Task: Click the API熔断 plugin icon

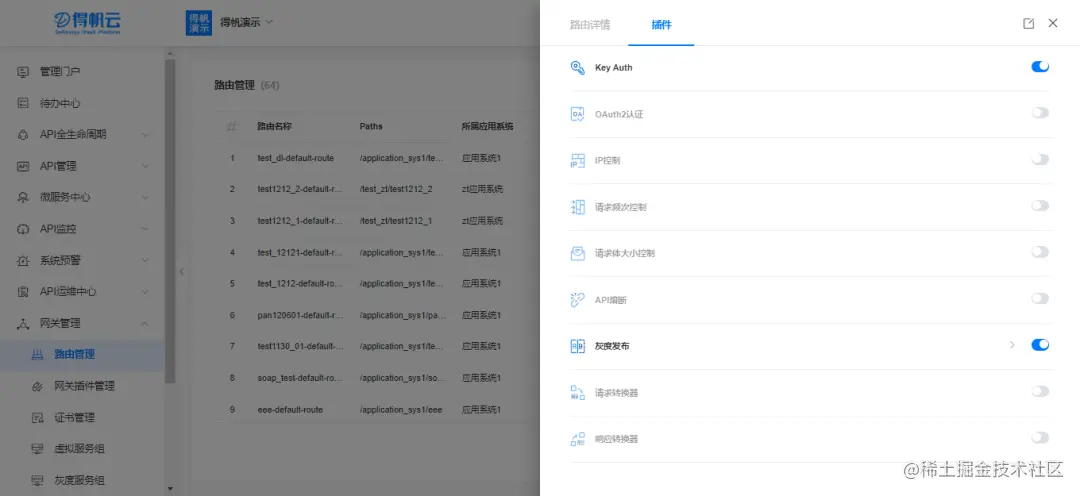Action: click(x=577, y=300)
